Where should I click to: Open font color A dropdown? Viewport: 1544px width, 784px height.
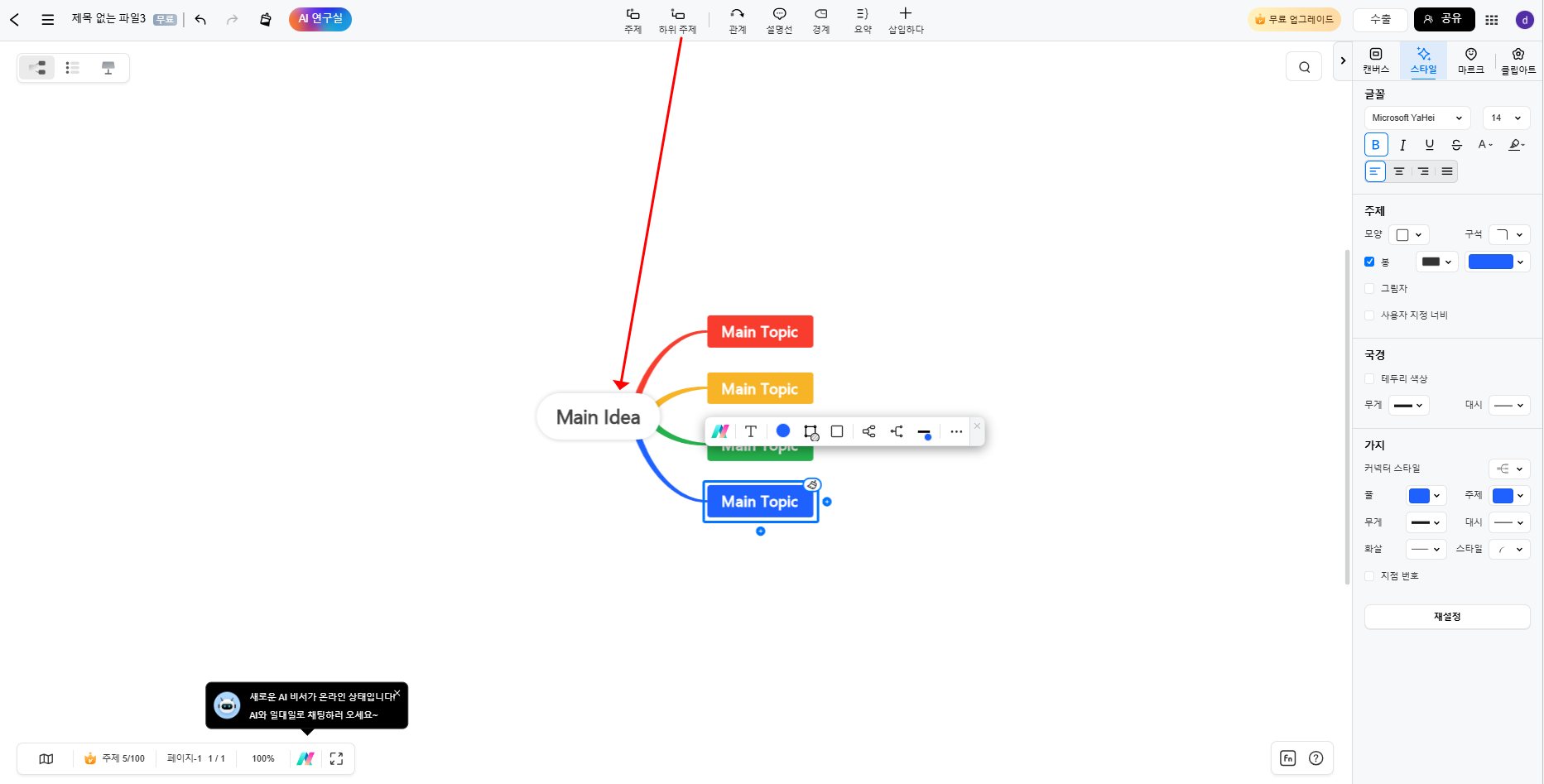coord(1485,145)
